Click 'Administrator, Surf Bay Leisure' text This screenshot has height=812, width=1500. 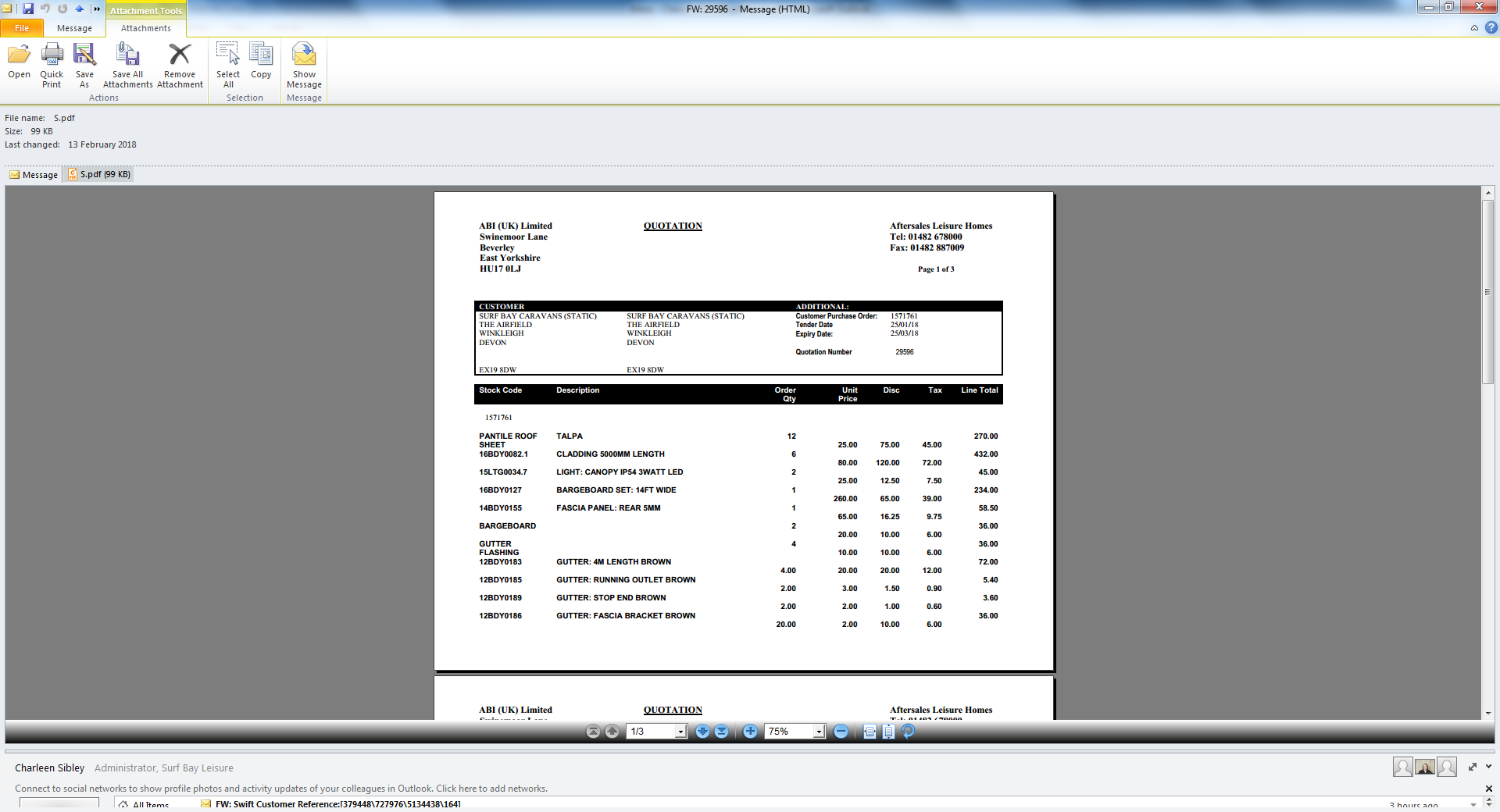click(164, 767)
